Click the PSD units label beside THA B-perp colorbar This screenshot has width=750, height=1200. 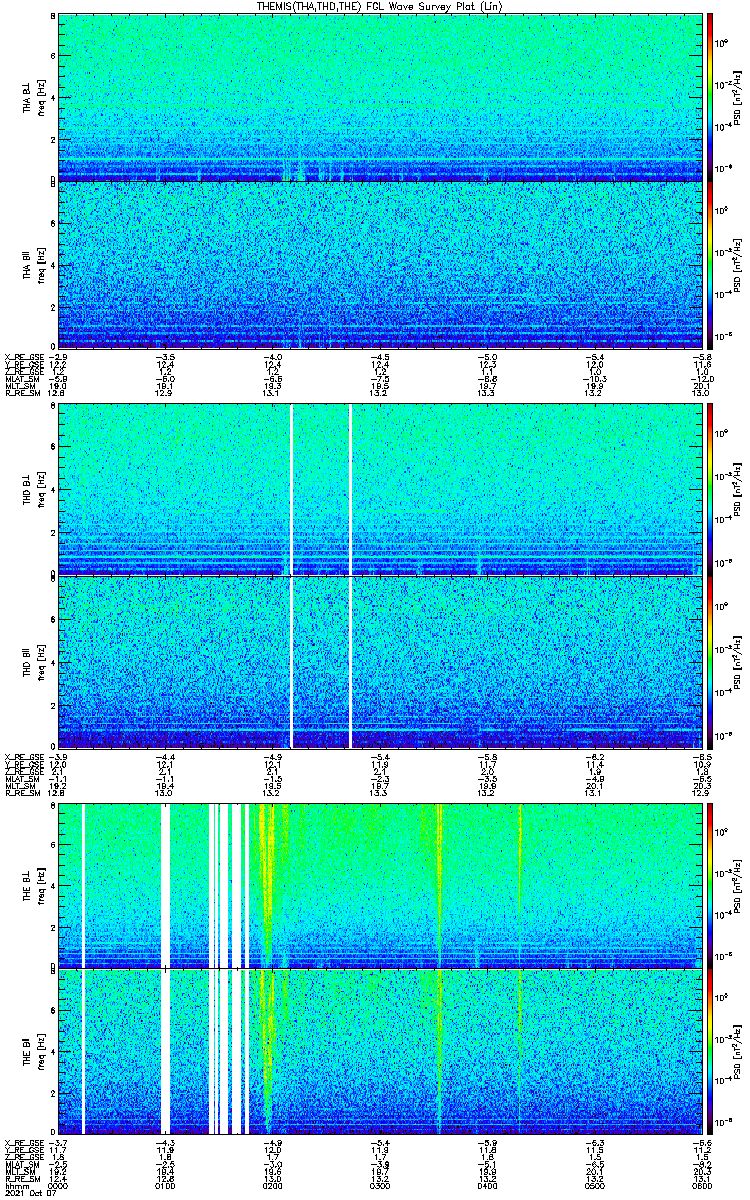coord(735,96)
